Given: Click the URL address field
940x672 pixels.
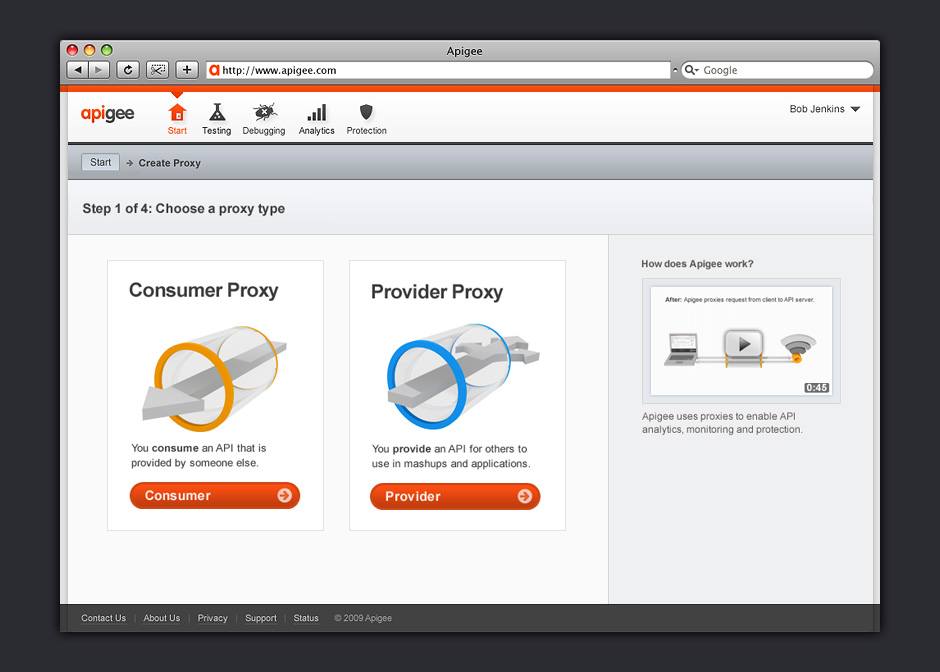Looking at the screenshot, I should (440, 71).
